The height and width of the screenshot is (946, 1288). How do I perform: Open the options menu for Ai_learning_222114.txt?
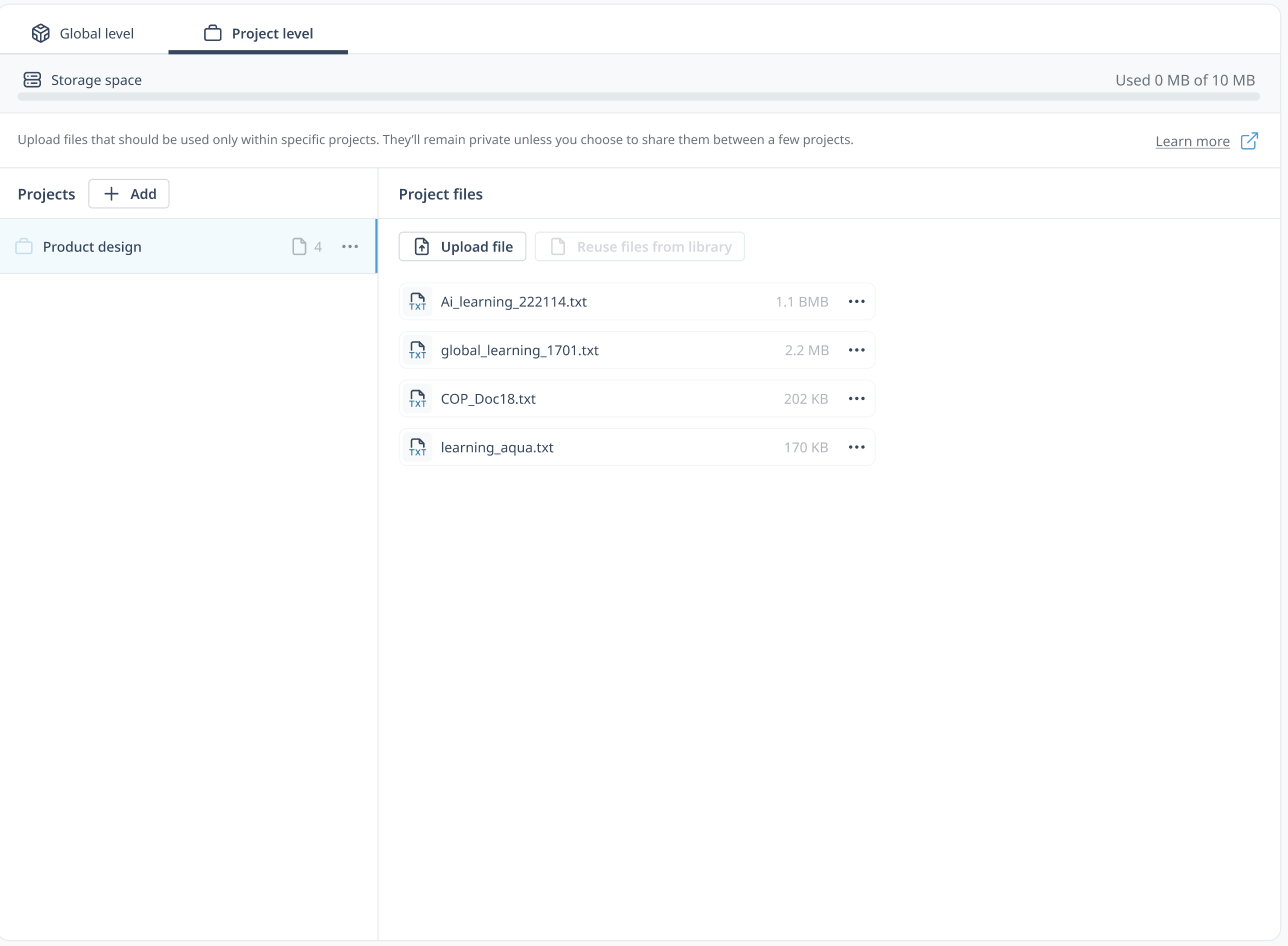click(x=856, y=301)
